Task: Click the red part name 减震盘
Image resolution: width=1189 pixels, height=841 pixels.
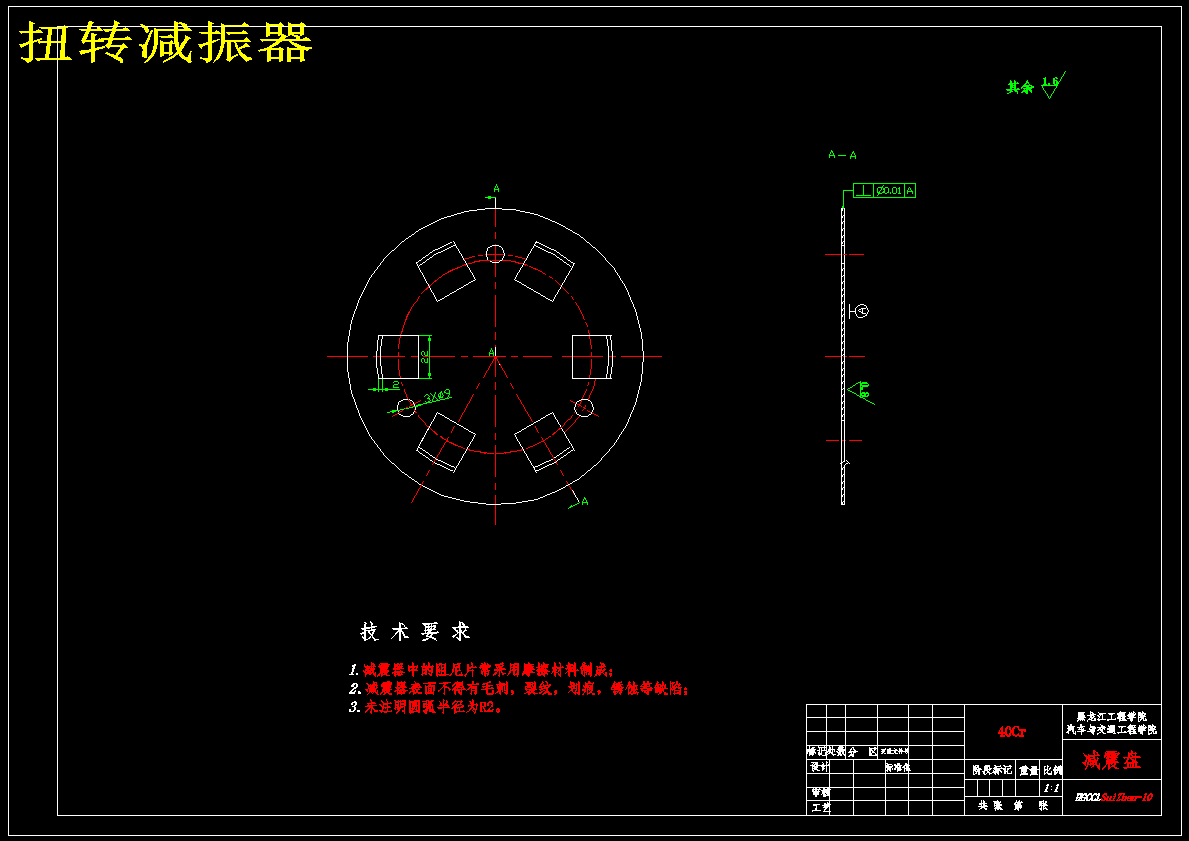Action: click(1112, 760)
